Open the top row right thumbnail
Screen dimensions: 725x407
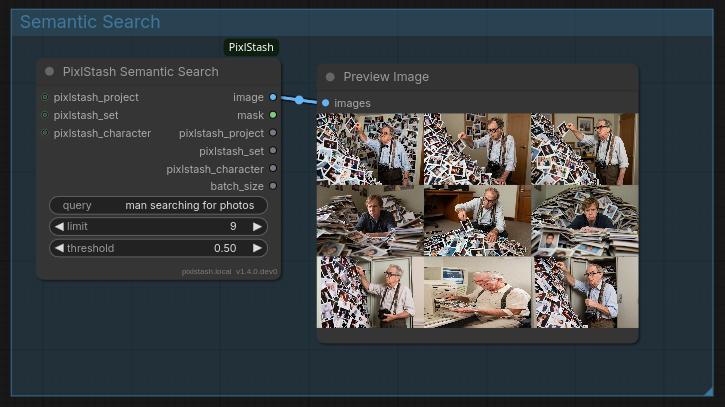(x=585, y=149)
